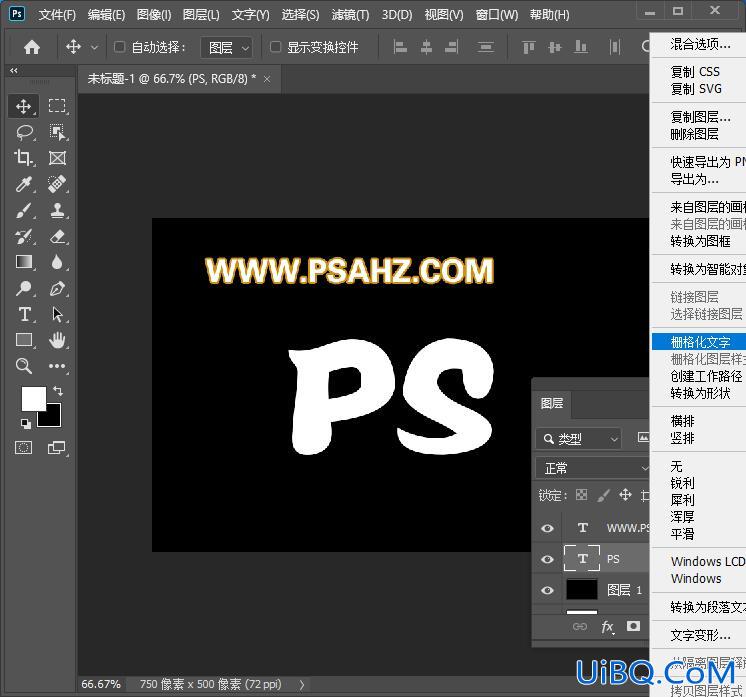Open the 图层 auto-select dropdown
This screenshot has width=746, height=697.
click(227, 47)
